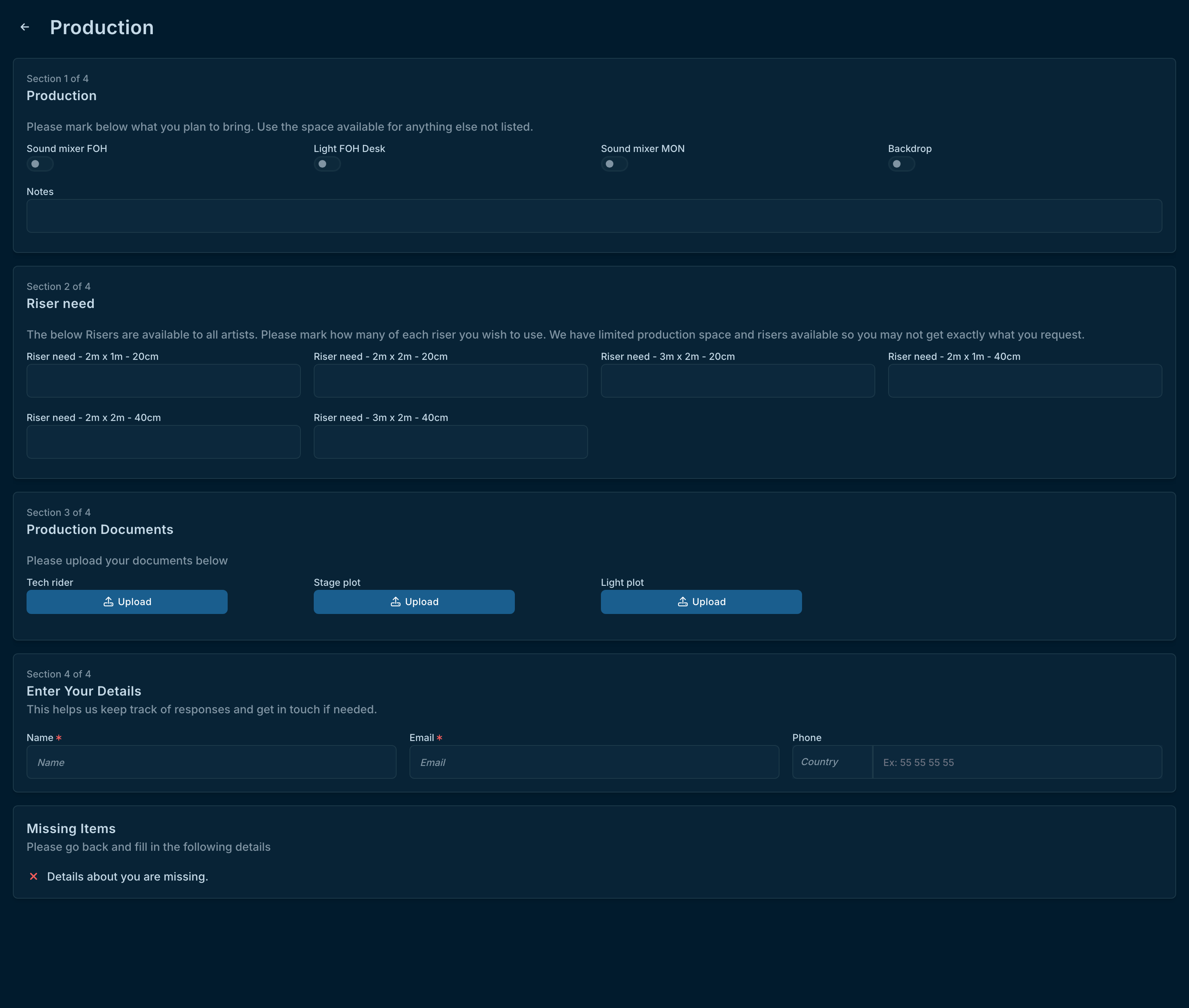
Task: Click red X icon in Missing Items
Action: (34, 877)
